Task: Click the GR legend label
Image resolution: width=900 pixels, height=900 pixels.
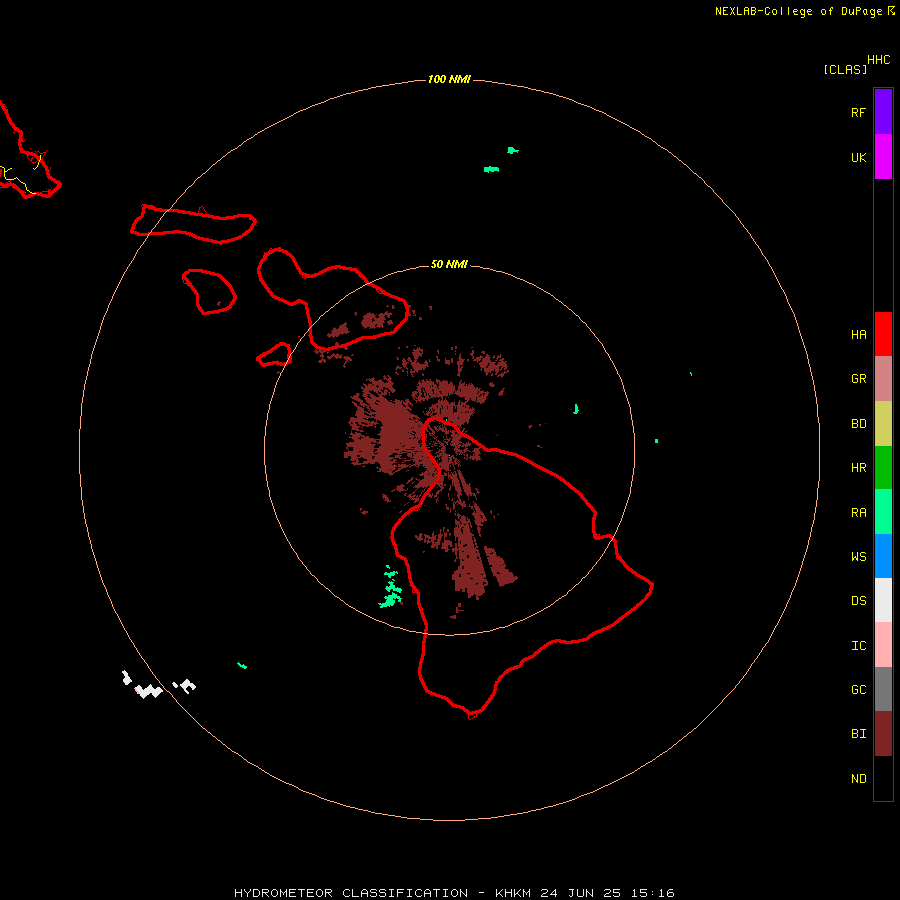Action: tap(858, 379)
